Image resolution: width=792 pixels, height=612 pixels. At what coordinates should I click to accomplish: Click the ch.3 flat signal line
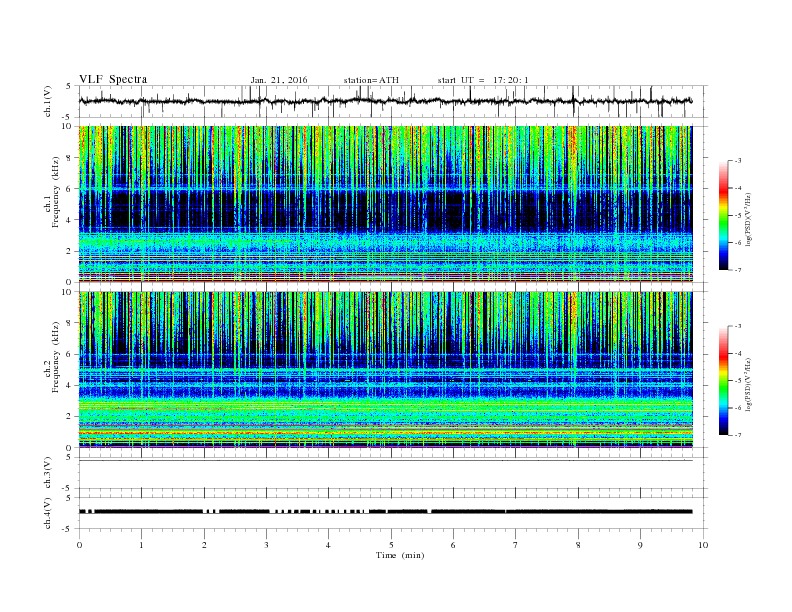[x=385, y=461]
